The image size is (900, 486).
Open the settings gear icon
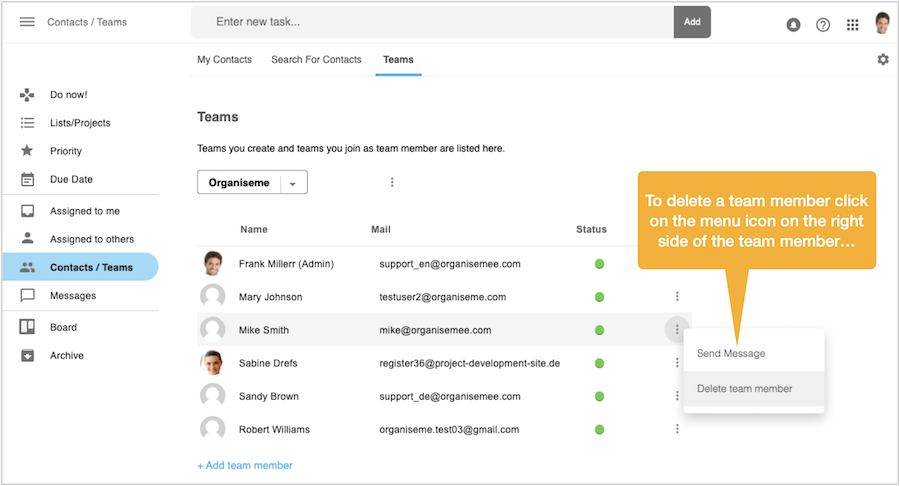coord(882,60)
